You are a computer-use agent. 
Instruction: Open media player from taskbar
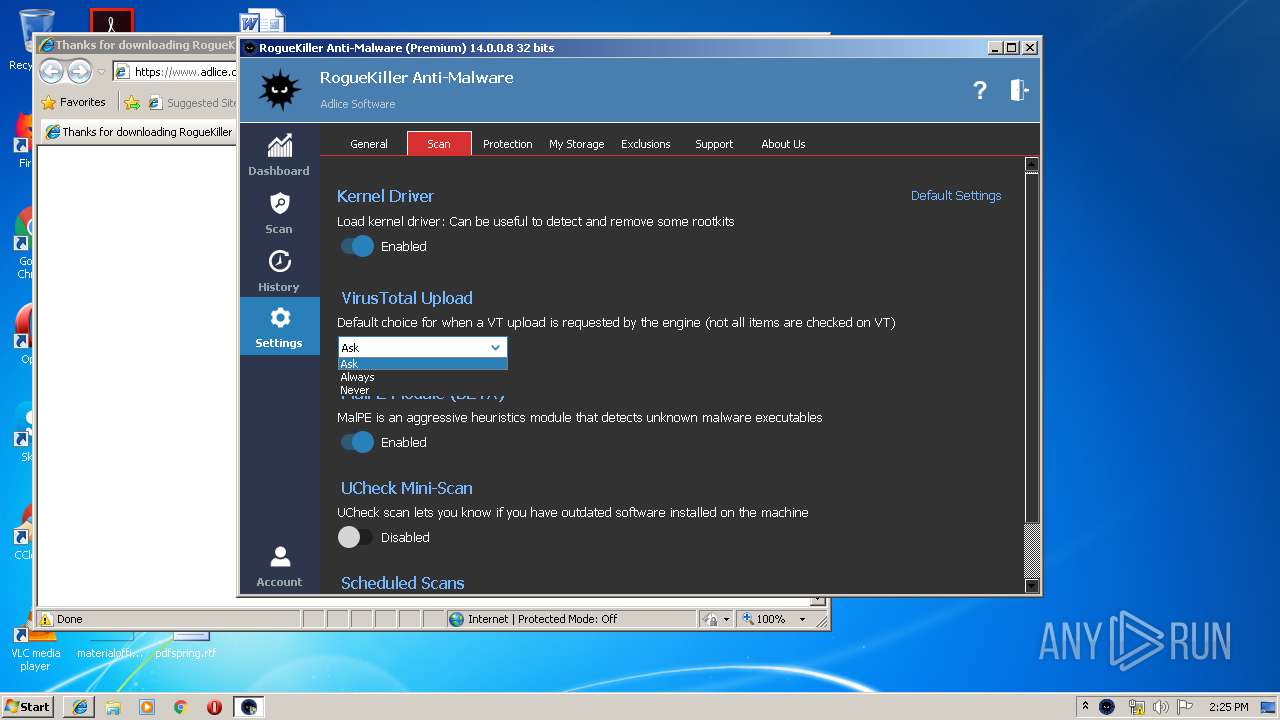pos(147,707)
